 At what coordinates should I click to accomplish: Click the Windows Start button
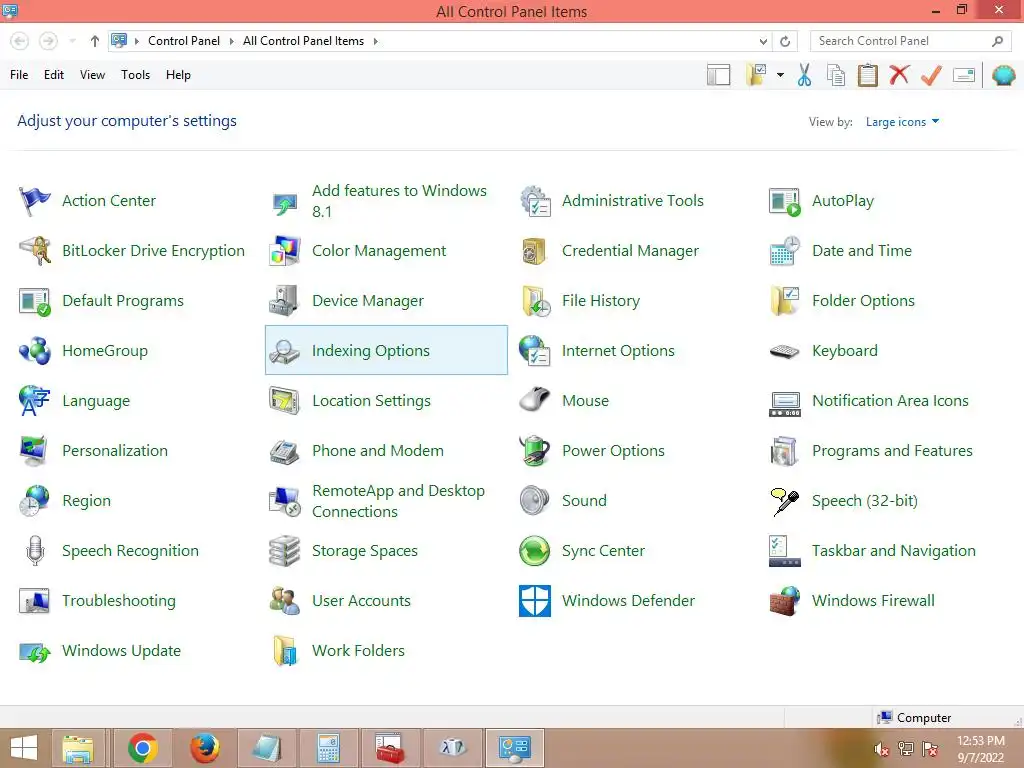24,748
